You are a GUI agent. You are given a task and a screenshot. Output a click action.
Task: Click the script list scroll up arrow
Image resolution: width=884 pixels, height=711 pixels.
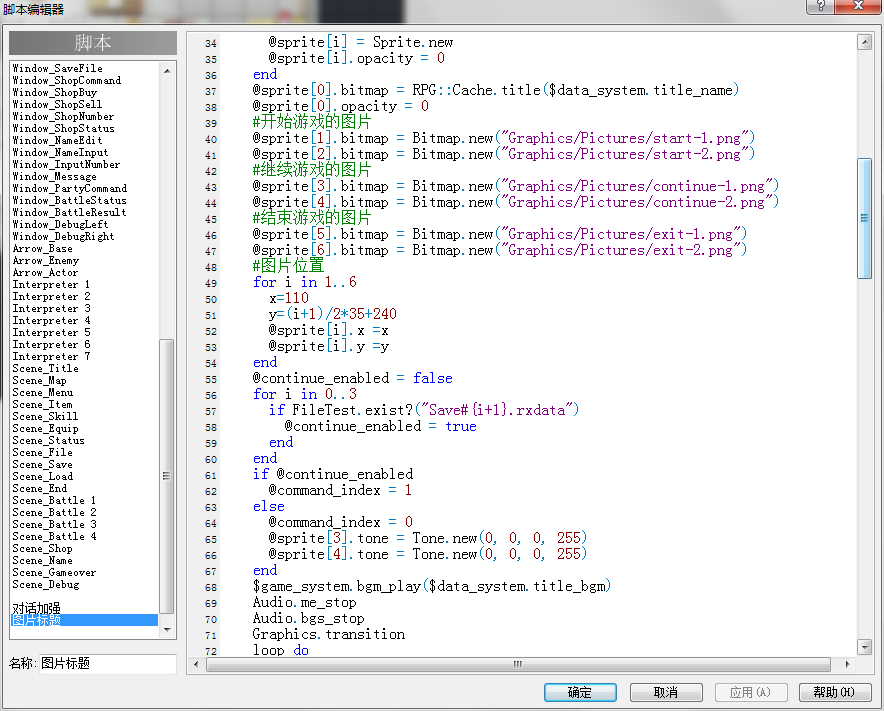point(167,70)
